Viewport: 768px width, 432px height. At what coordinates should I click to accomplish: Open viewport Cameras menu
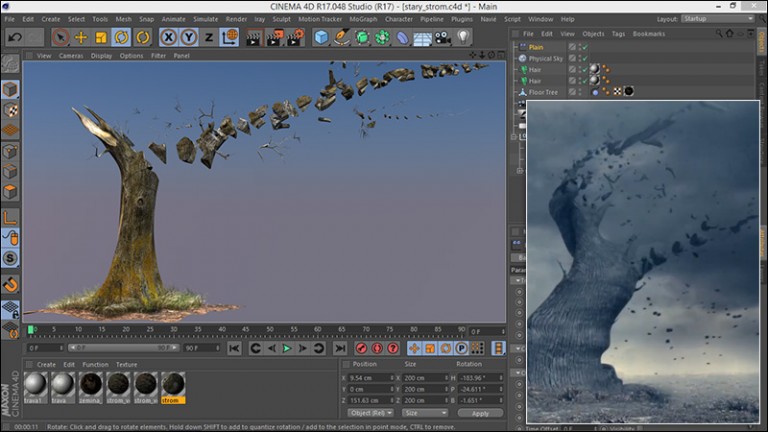[71, 56]
